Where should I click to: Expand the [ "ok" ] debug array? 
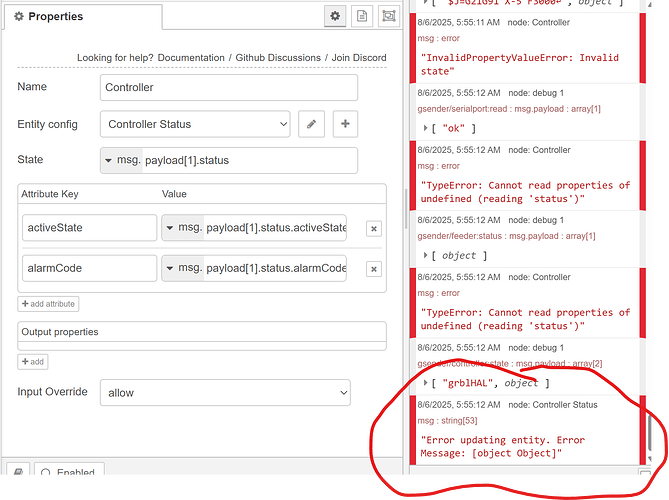pyautogui.click(x=425, y=128)
